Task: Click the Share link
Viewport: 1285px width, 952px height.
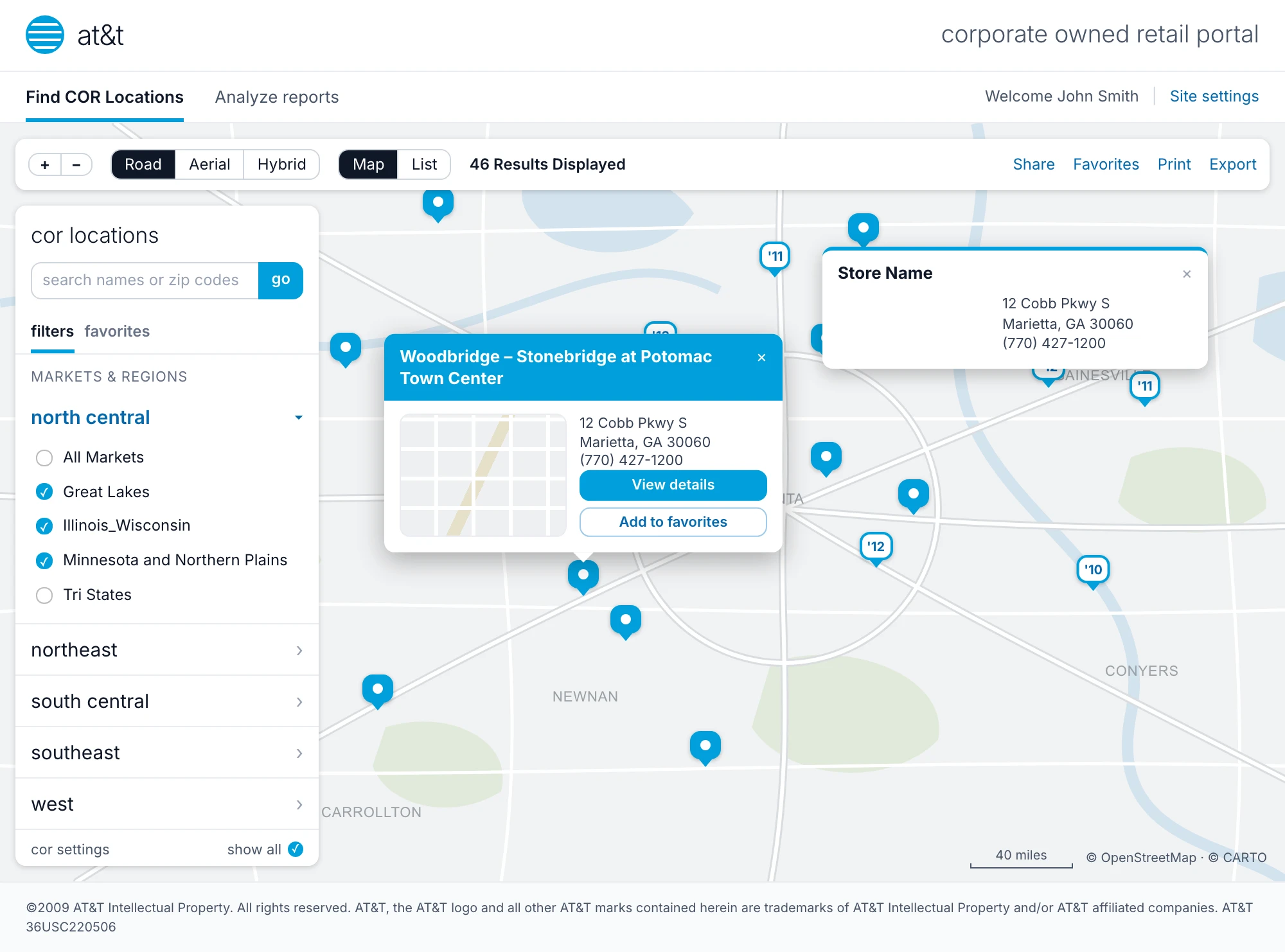Action: click(x=1034, y=164)
